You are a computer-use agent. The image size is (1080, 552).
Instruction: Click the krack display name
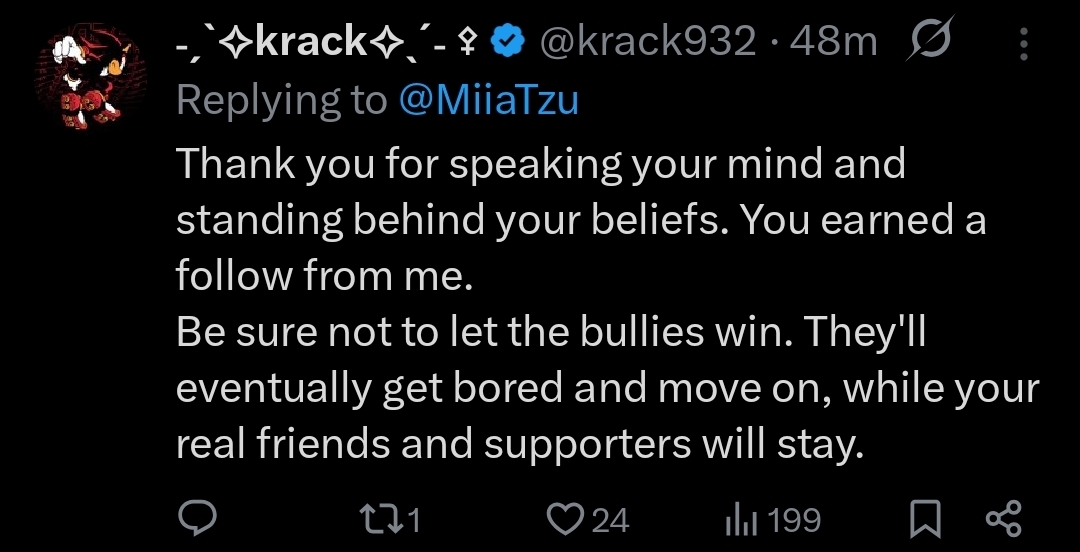coord(311,42)
